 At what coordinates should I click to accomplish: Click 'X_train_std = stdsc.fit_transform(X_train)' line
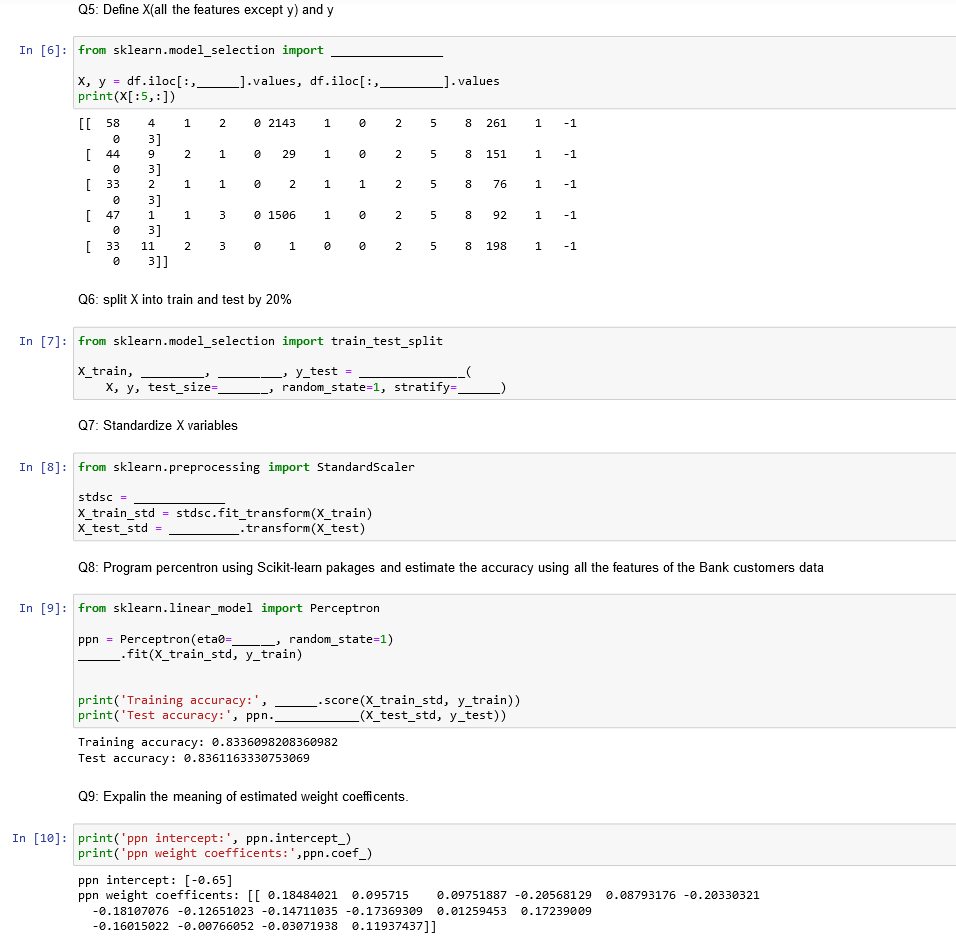[x=225, y=513]
